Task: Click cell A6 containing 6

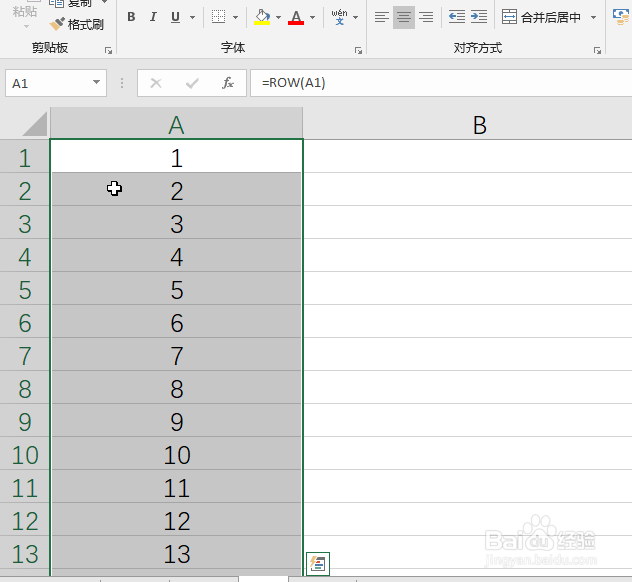Action: (x=176, y=322)
